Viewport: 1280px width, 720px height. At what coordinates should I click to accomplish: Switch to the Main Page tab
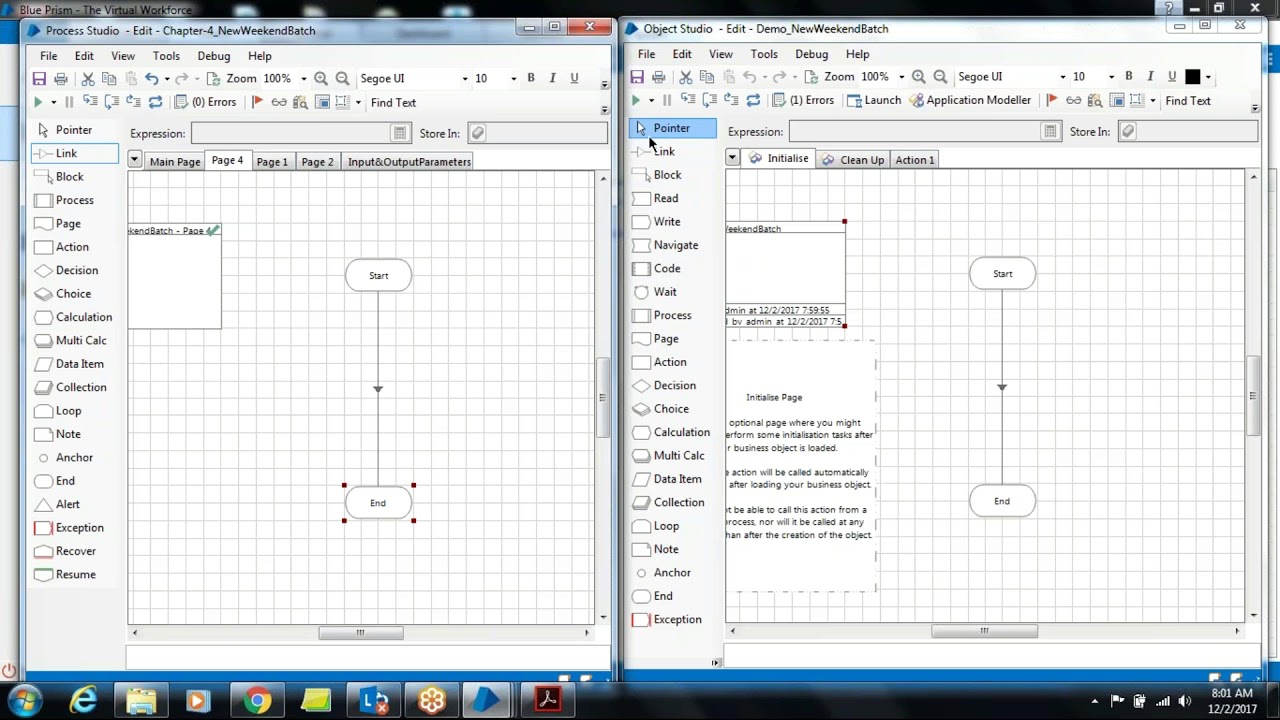tap(175, 162)
